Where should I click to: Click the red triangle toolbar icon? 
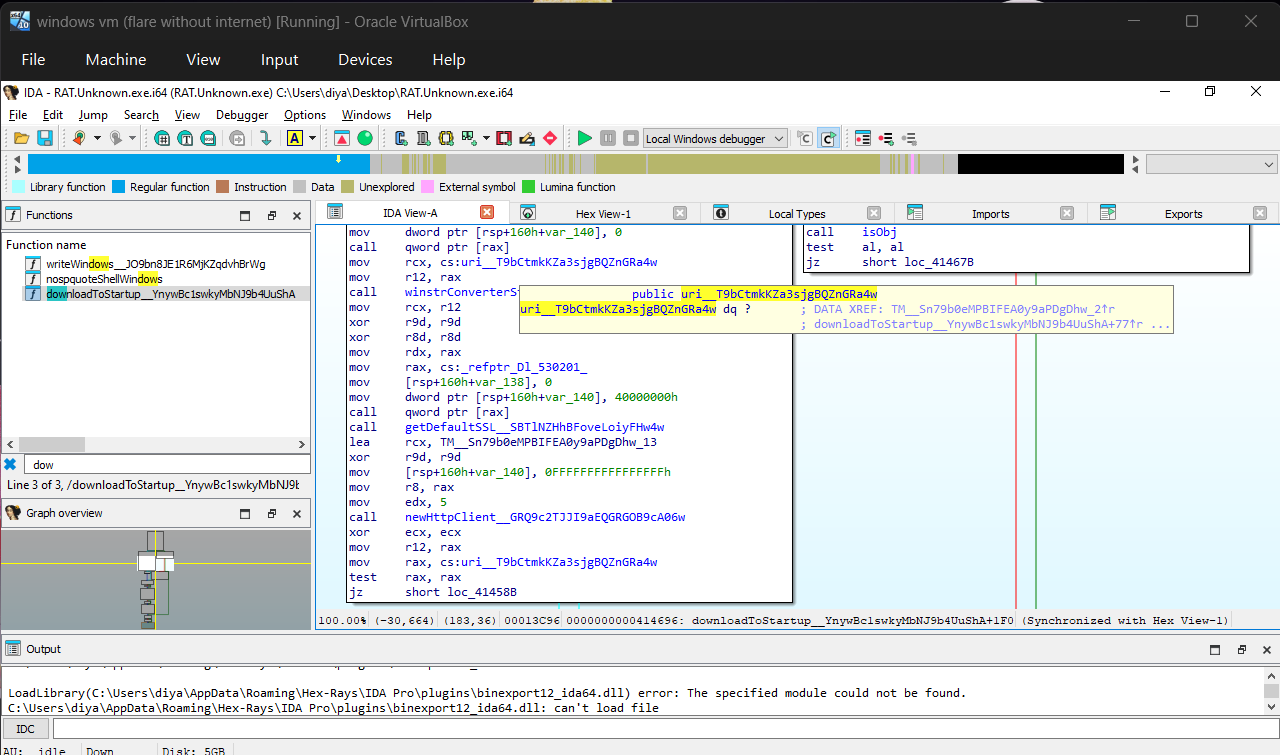342,138
